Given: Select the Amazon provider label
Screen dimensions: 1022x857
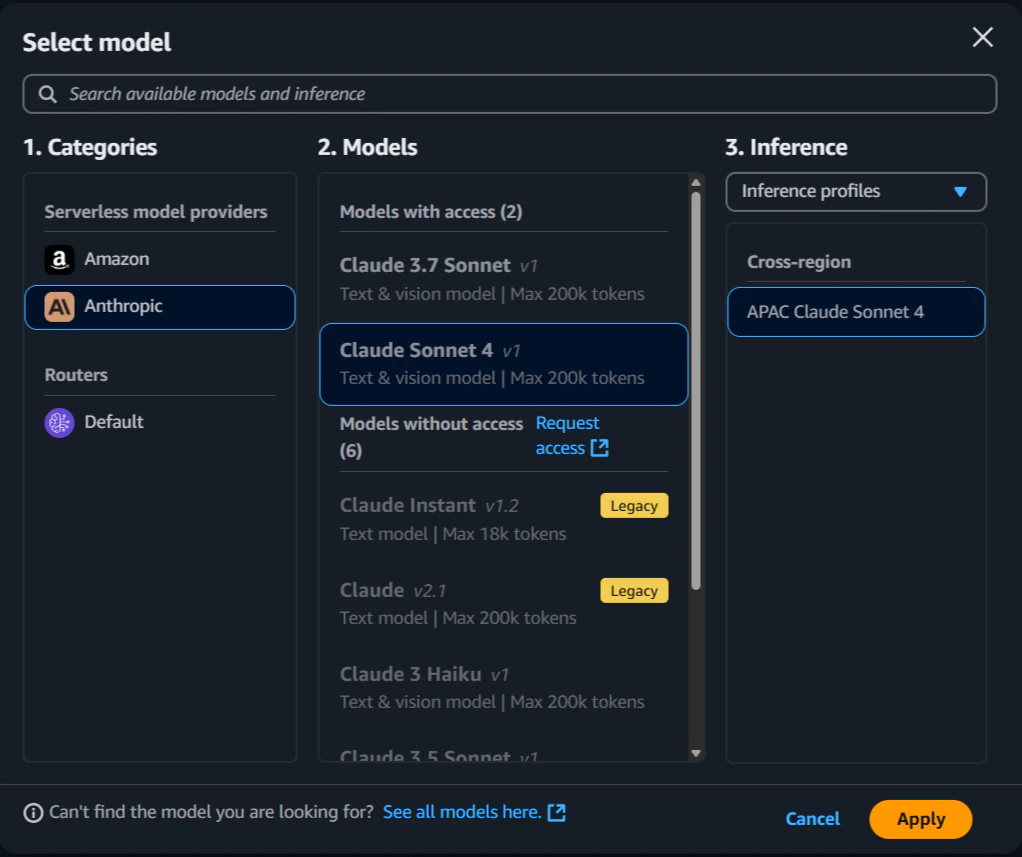Looking at the screenshot, I should 117,259.
